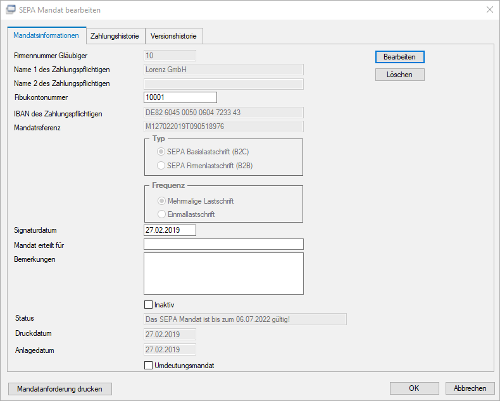Click the Mandat erteilt für field

[224, 244]
